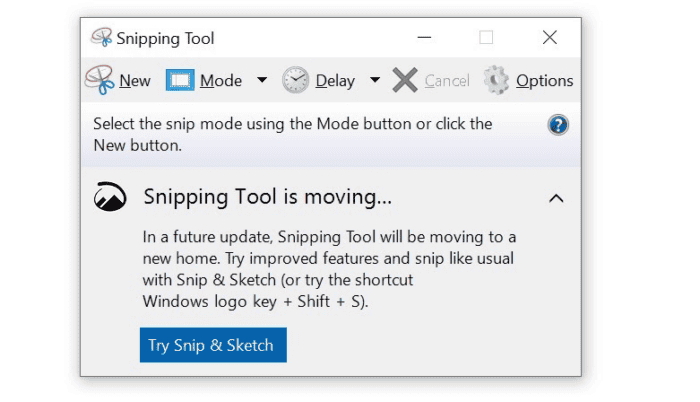Click the Snipping Tool title bar app icon

click(101, 38)
